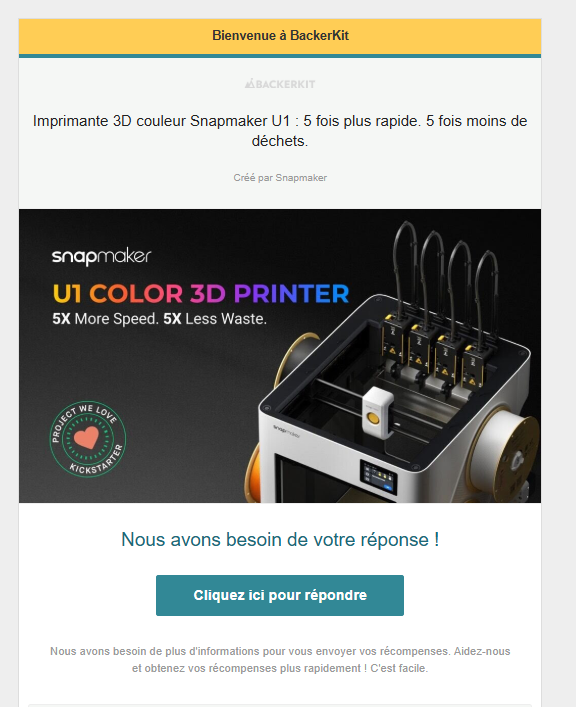576x707 pixels.
Task: Click the paragraph about sending your rewards
Action: tap(280, 660)
